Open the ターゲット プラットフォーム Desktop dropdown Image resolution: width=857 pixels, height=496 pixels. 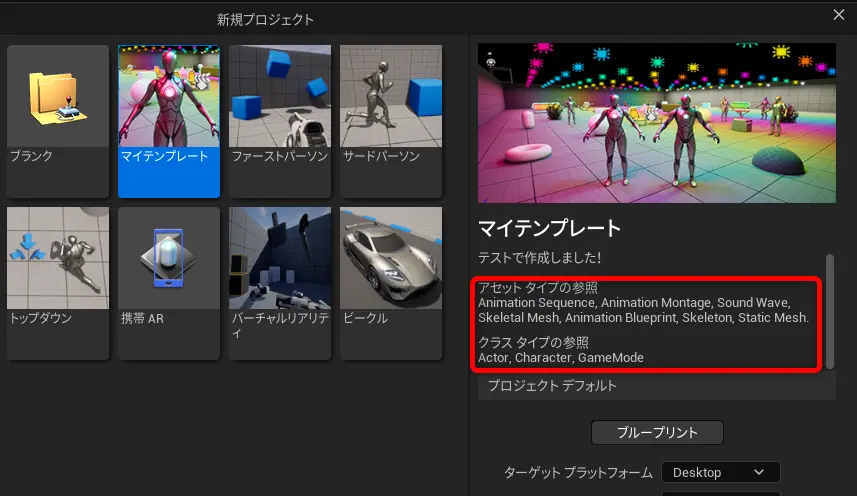tap(720, 473)
